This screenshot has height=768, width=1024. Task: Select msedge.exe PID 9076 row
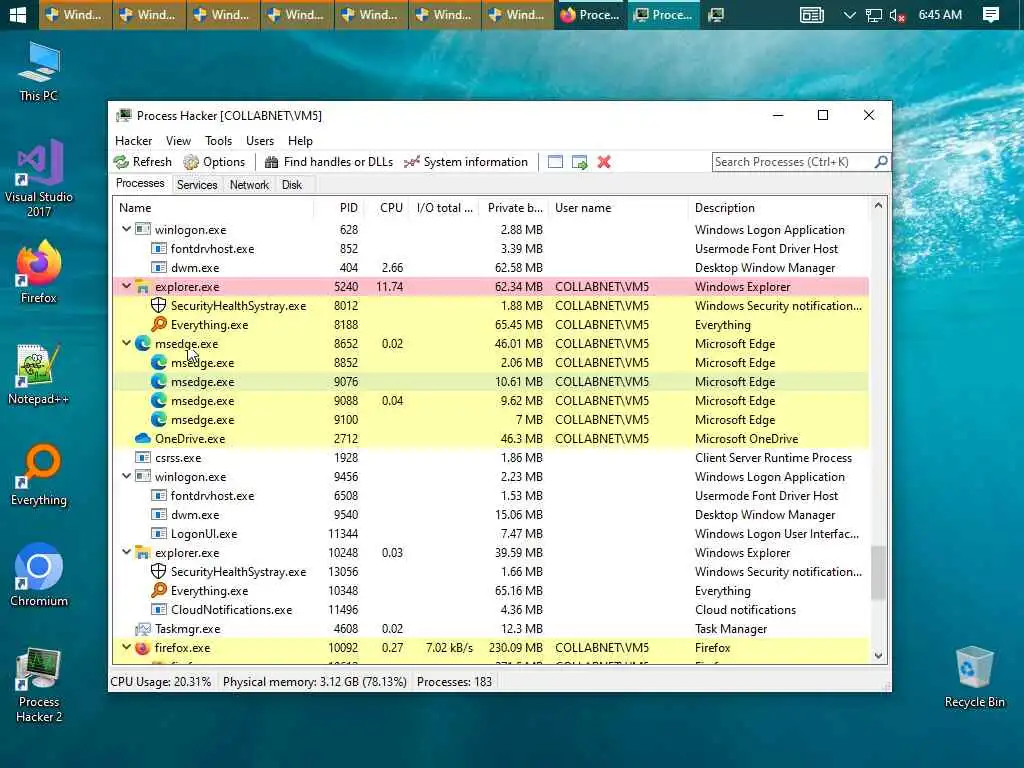[x=491, y=382]
